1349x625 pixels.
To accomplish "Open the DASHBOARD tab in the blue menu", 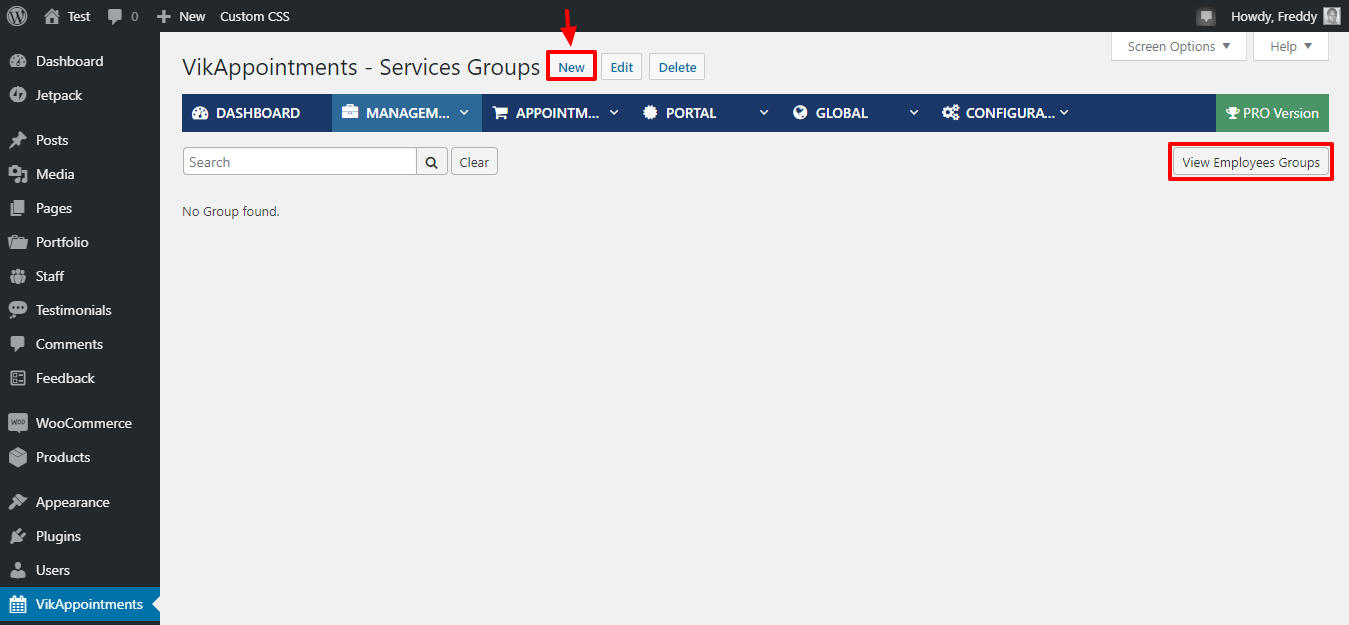I will (257, 113).
